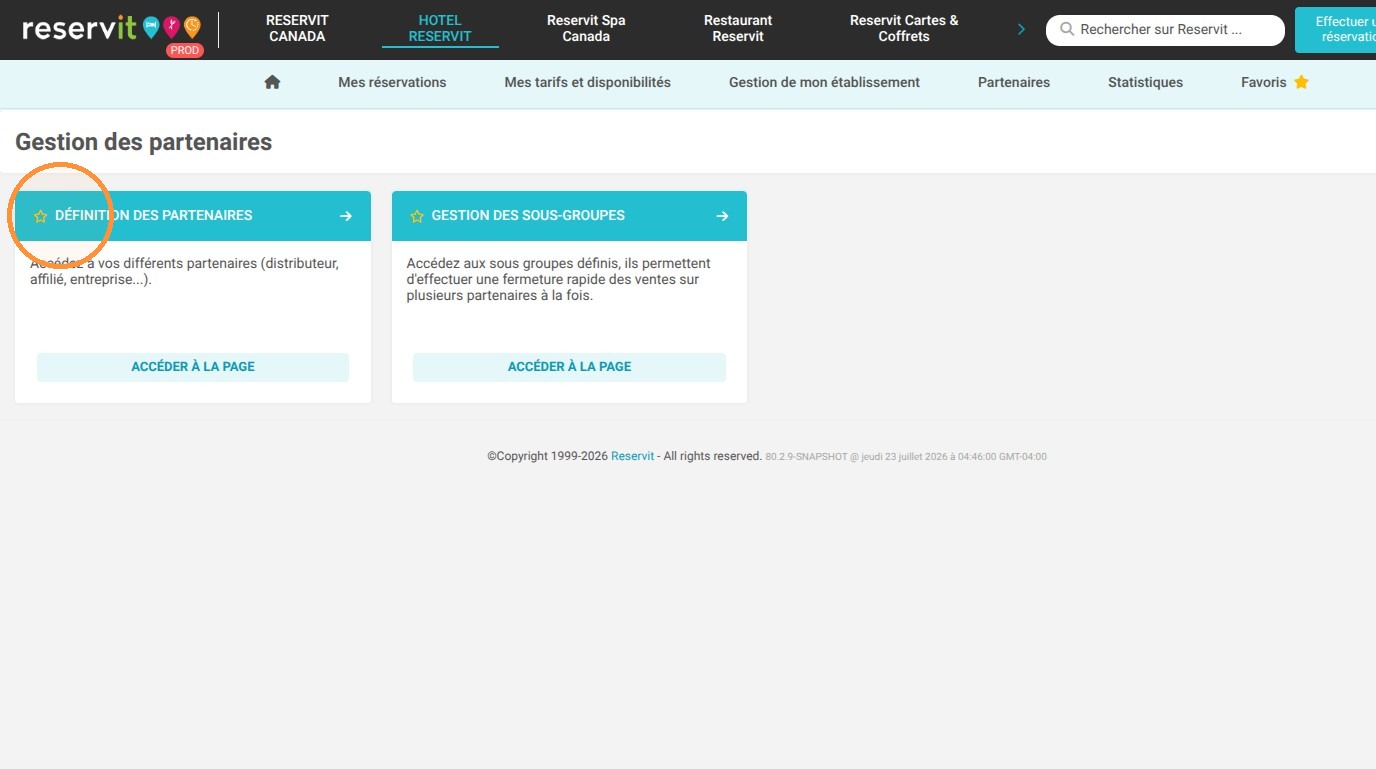
Task: Switch to Restaurant Reservit
Action: click(738, 28)
